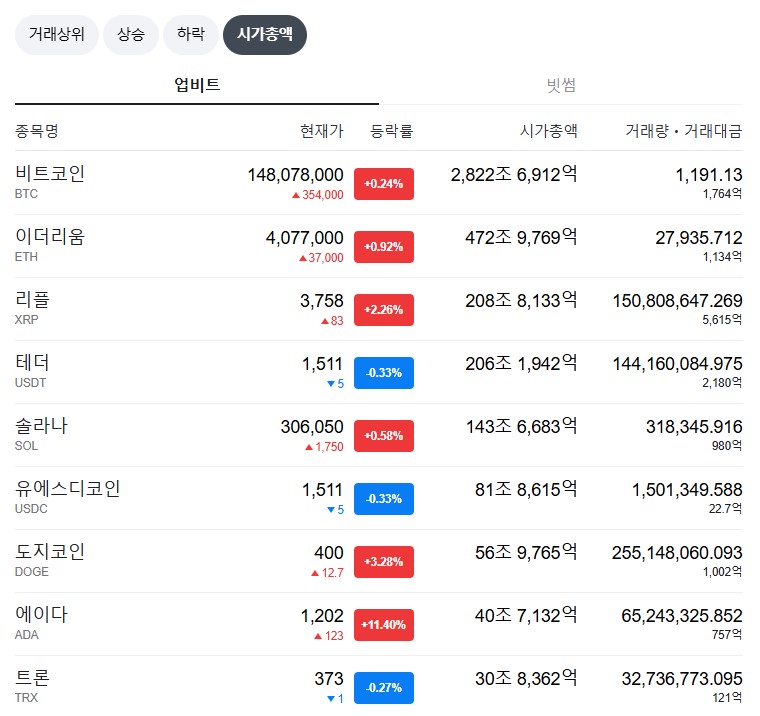Open the 비트코인 coin name
The image size is (760, 716).
tap(50, 174)
